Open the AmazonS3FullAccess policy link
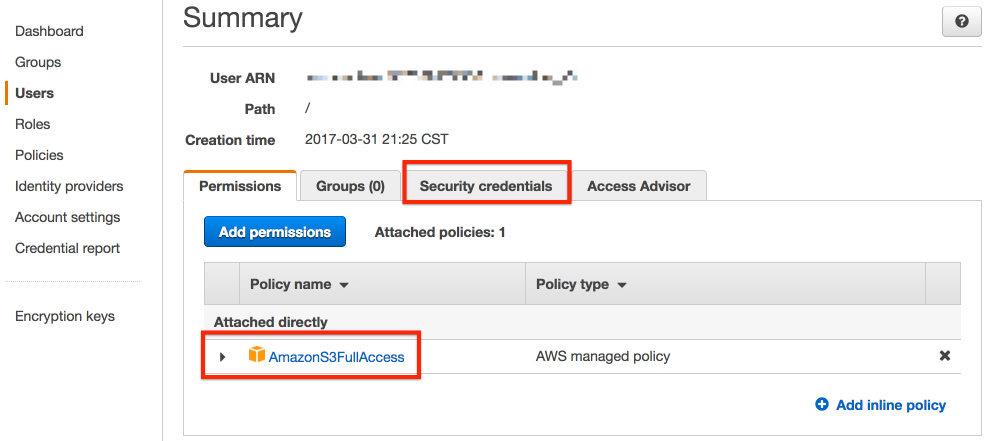Viewport: 985px width, 441px height. click(x=336, y=357)
